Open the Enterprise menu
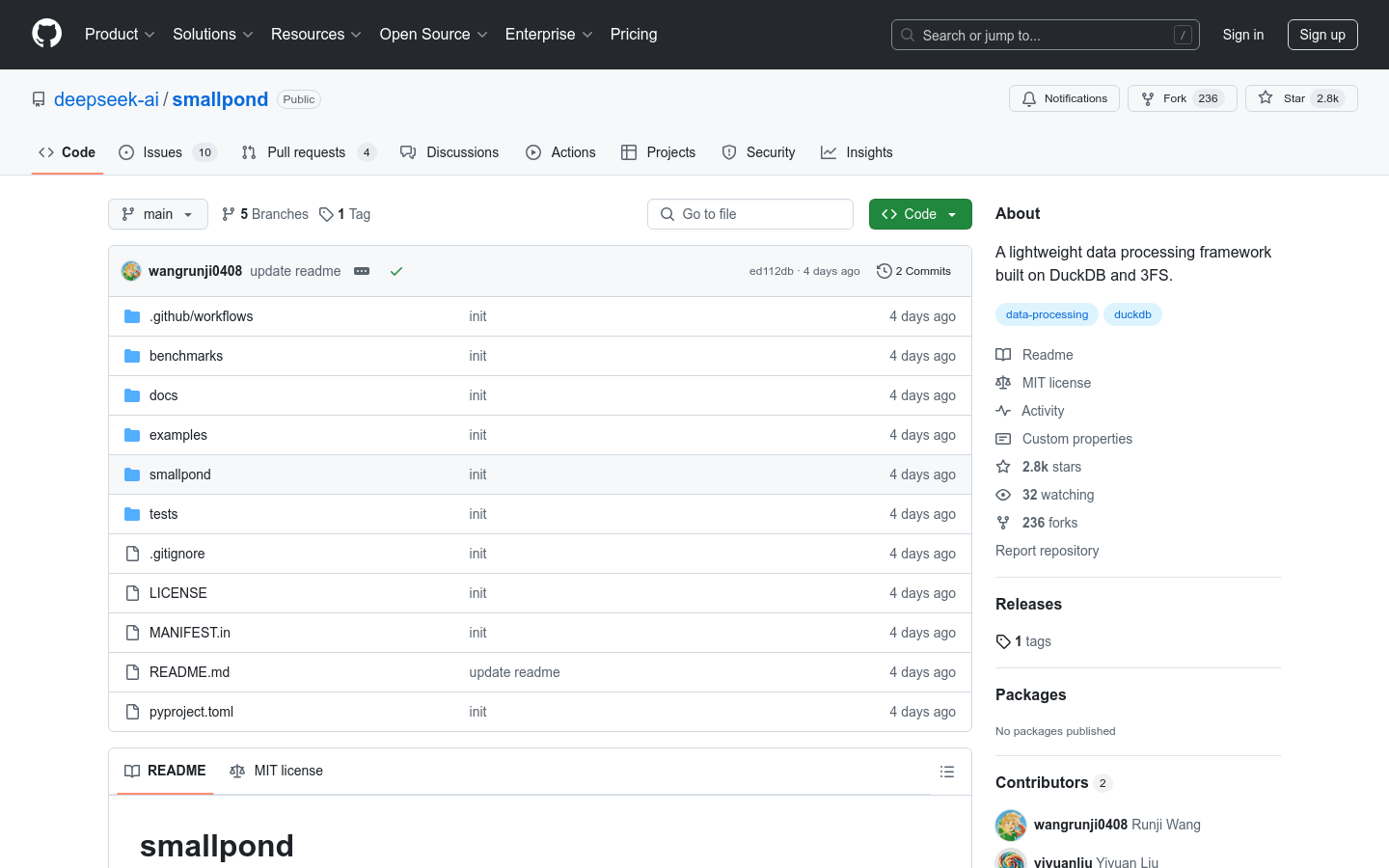The height and width of the screenshot is (868, 1389). point(548,35)
